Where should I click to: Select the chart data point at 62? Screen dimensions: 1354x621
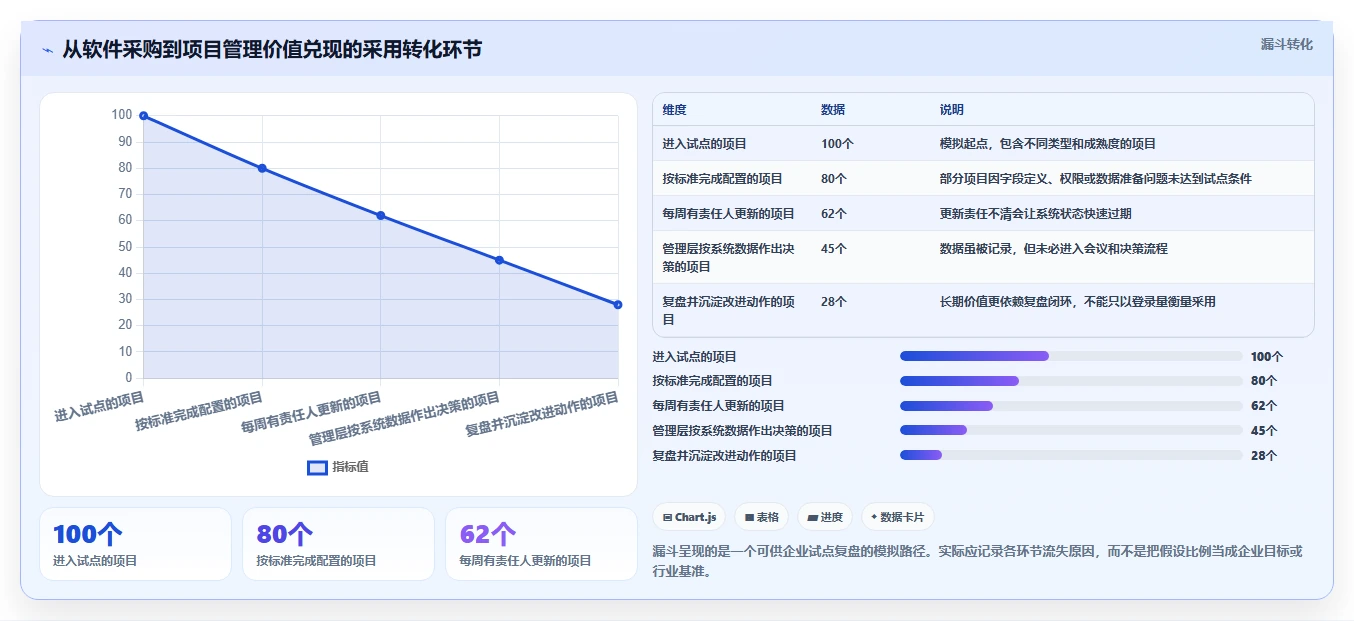click(x=380, y=216)
